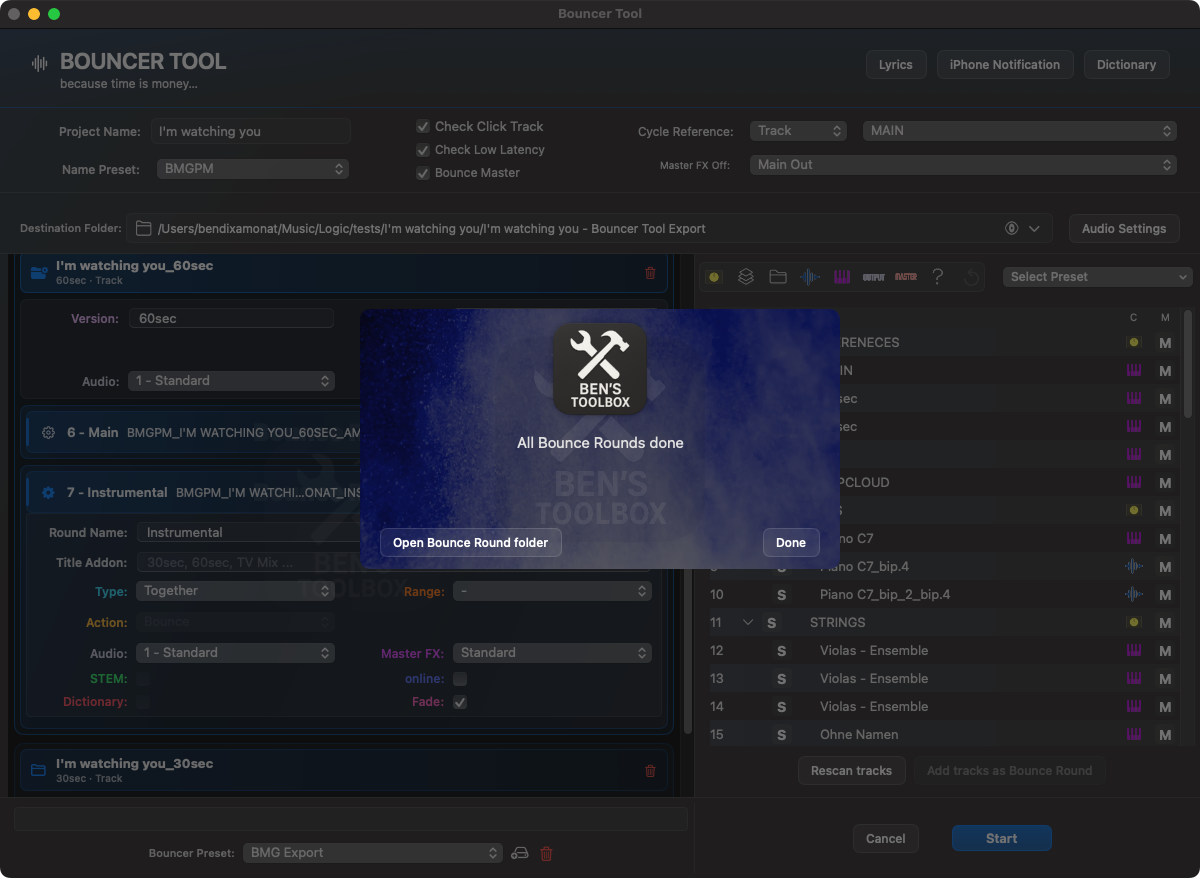Image resolution: width=1200 pixels, height=878 pixels.
Task: Open the Lyrics panel
Action: click(896, 65)
